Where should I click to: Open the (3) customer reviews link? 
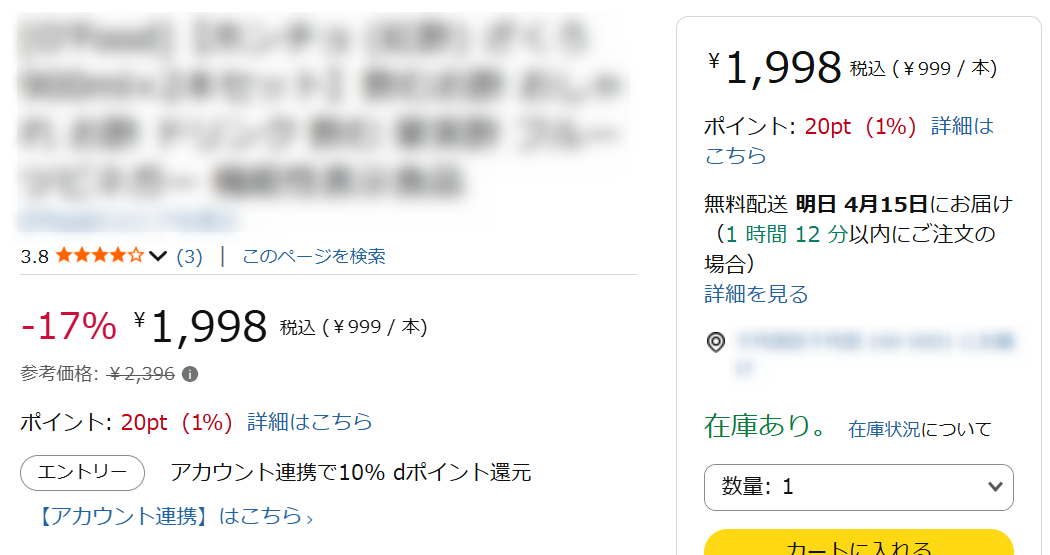(189, 257)
